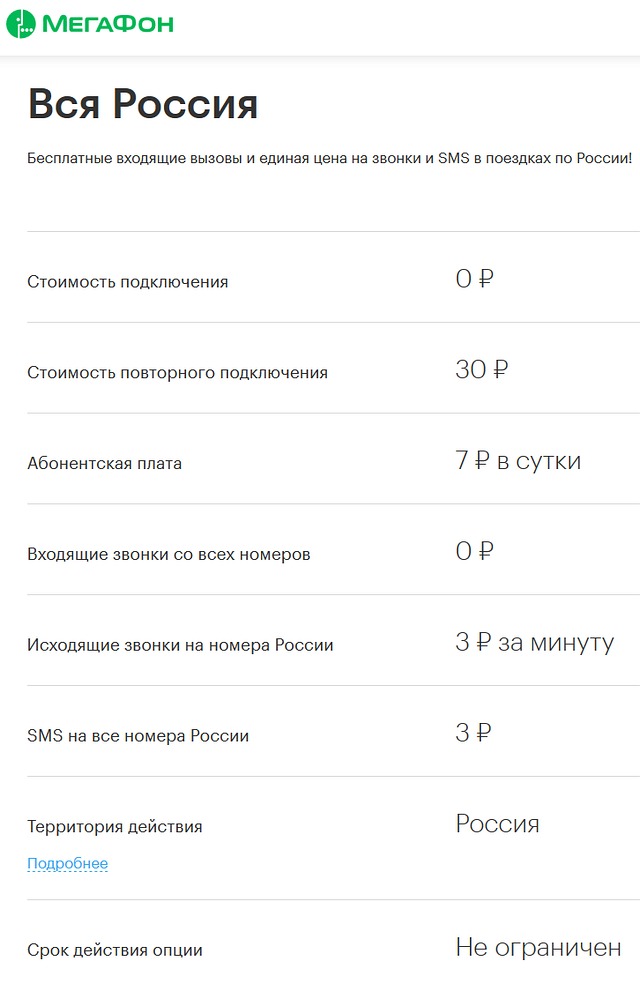Click the Исходящие звонки на номера России label
The height and width of the screenshot is (984, 640).
point(180,645)
